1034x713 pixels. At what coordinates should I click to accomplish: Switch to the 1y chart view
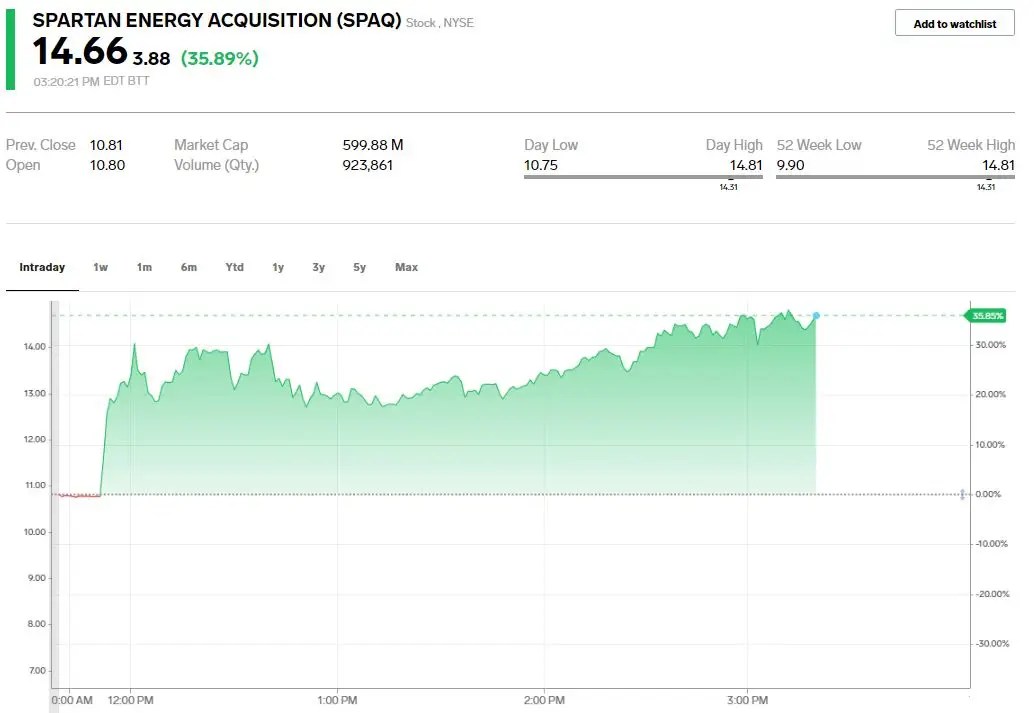point(278,267)
